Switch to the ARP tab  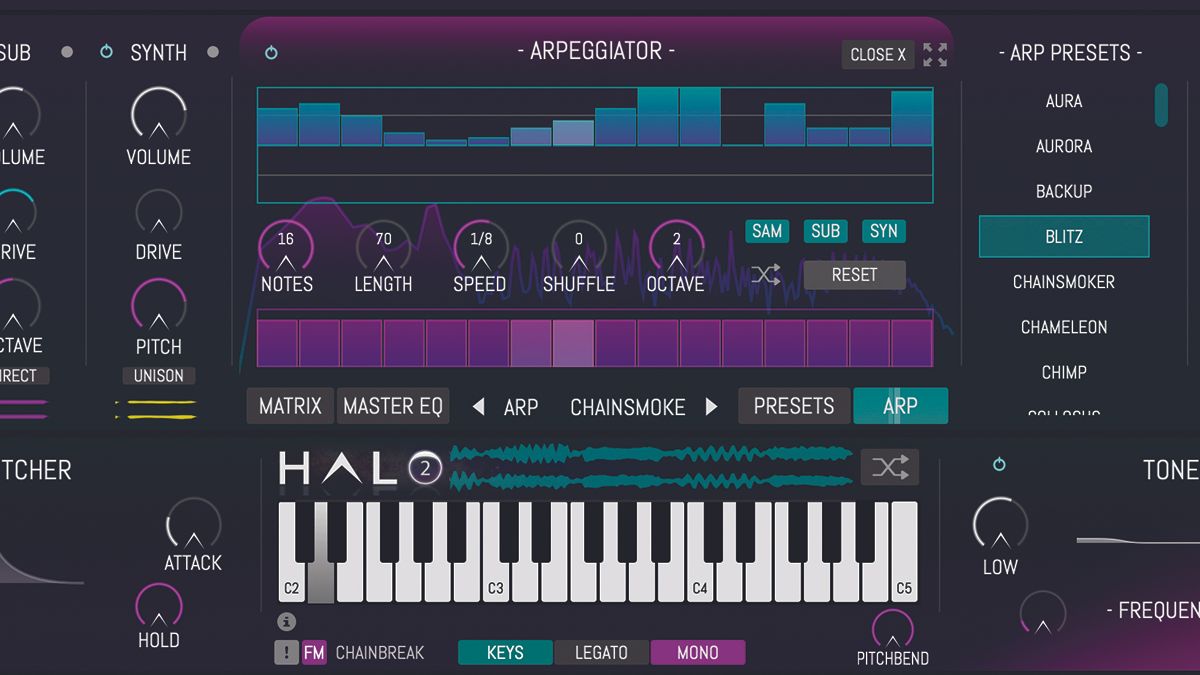click(900, 406)
